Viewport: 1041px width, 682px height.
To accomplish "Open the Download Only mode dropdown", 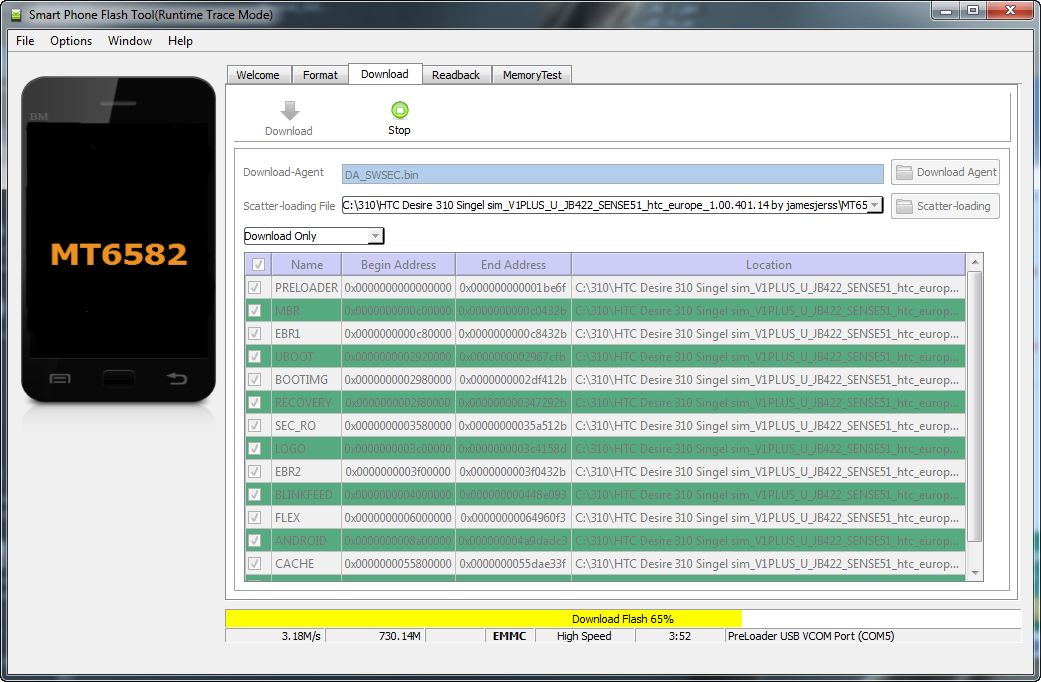I will pyautogui.click(x=376, y=236).
